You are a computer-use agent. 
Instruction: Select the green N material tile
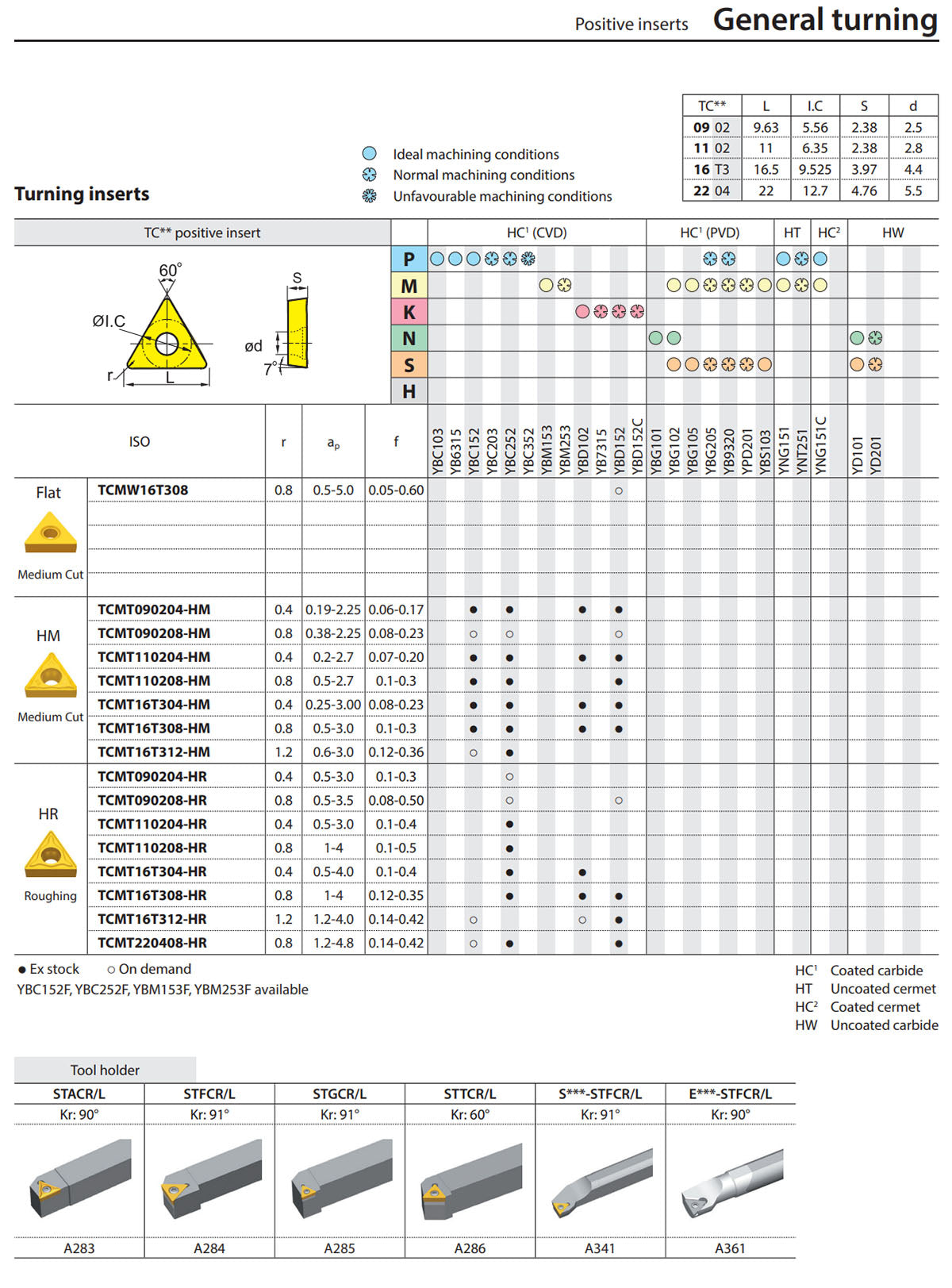409,338
